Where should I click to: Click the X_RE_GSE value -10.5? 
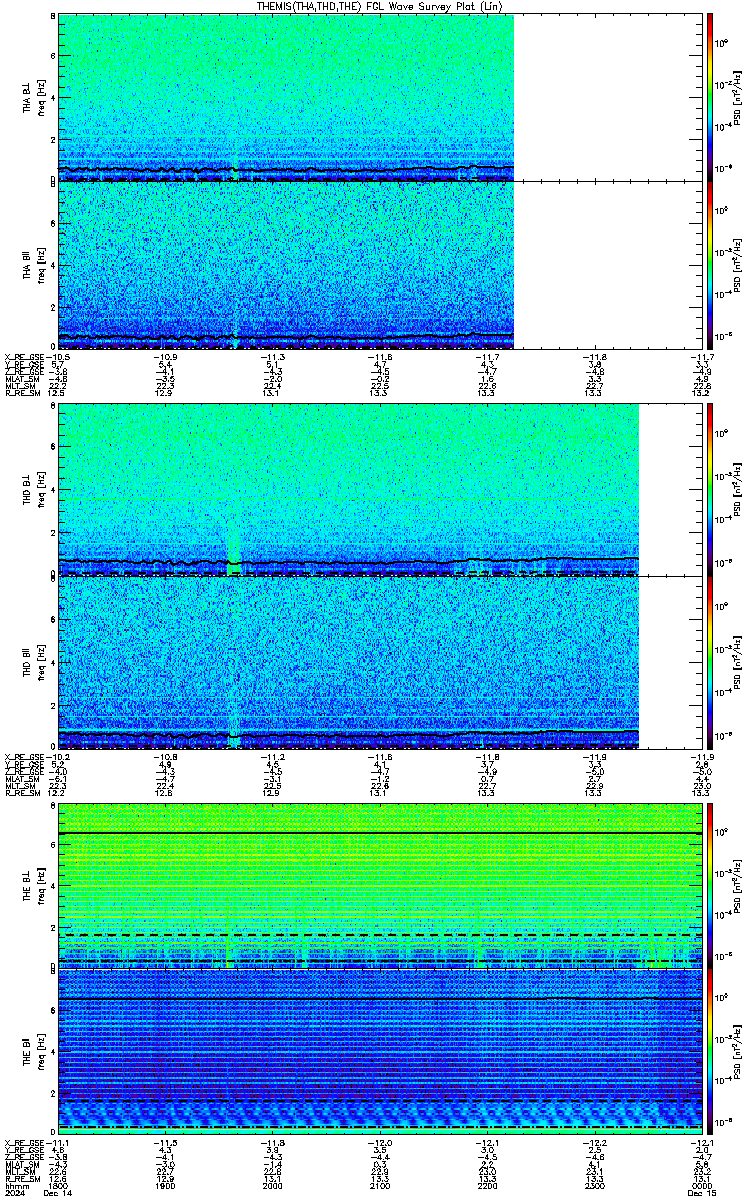pyautogui.click(x=59, y=356)
